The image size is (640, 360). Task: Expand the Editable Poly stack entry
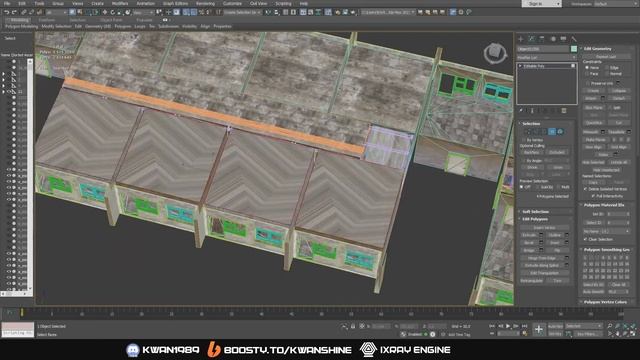click(x=520, y=66)
